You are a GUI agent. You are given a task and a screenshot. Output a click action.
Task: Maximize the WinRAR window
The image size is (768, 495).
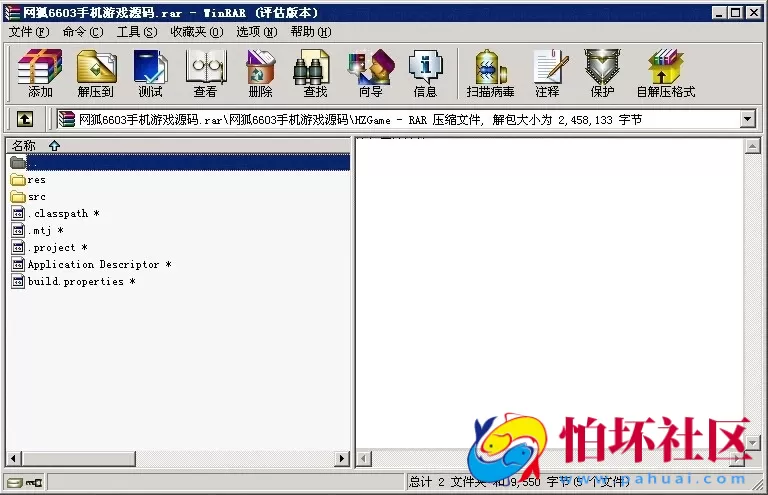(x=735, y=13)
